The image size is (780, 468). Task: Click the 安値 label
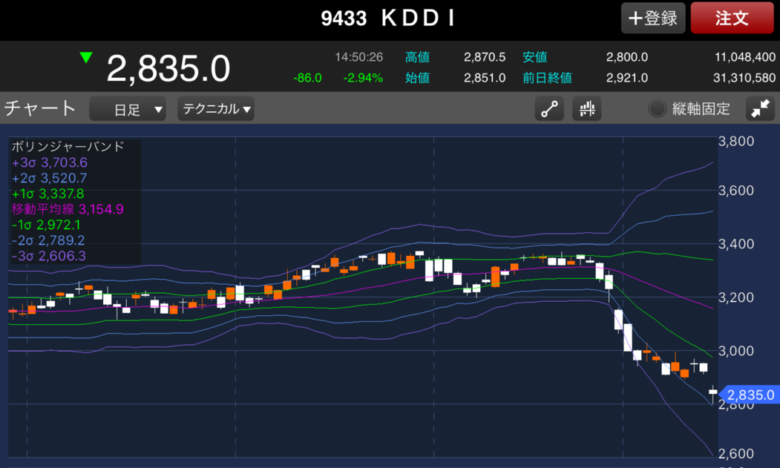coord(535,57)
